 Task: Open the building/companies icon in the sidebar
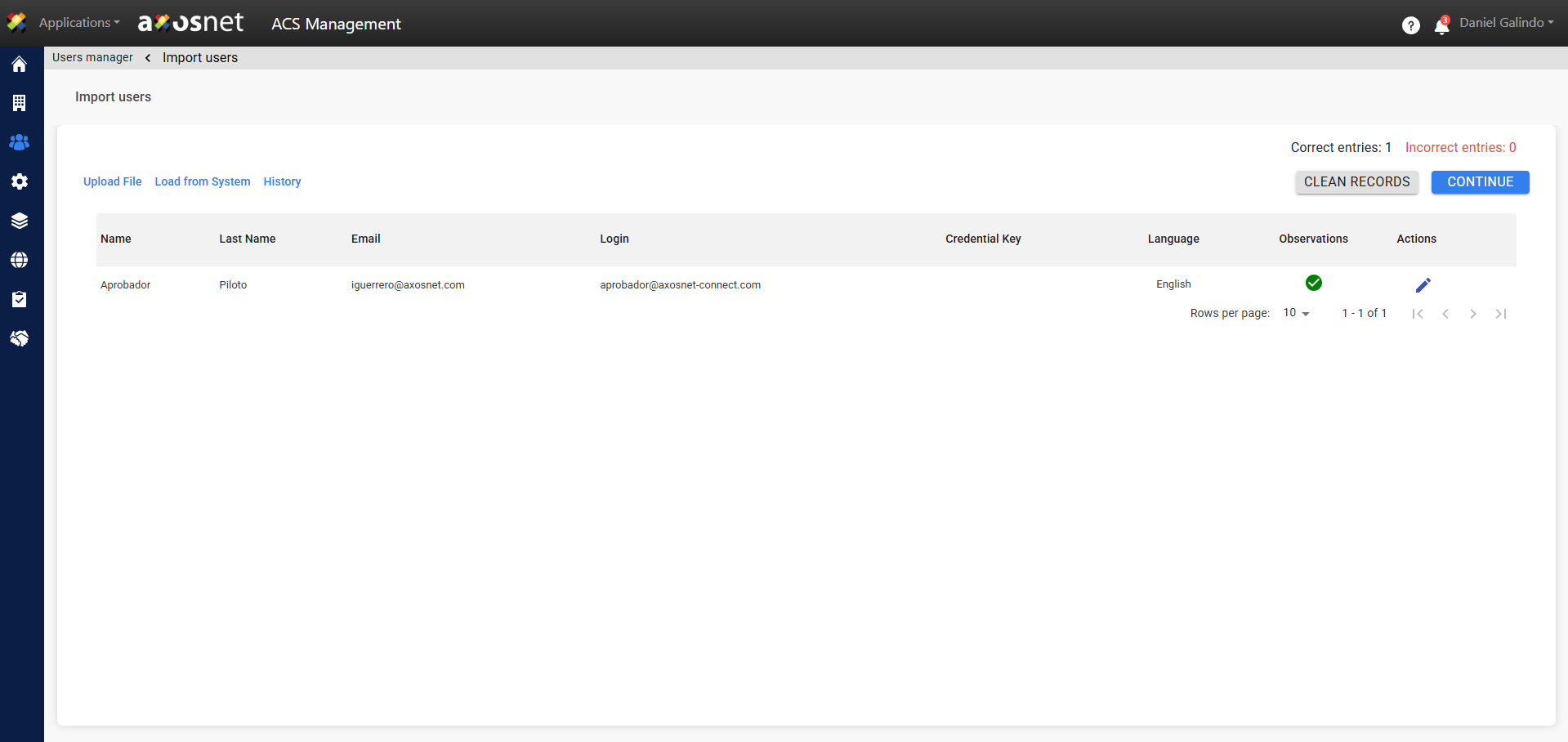click(x=20, y=103)
